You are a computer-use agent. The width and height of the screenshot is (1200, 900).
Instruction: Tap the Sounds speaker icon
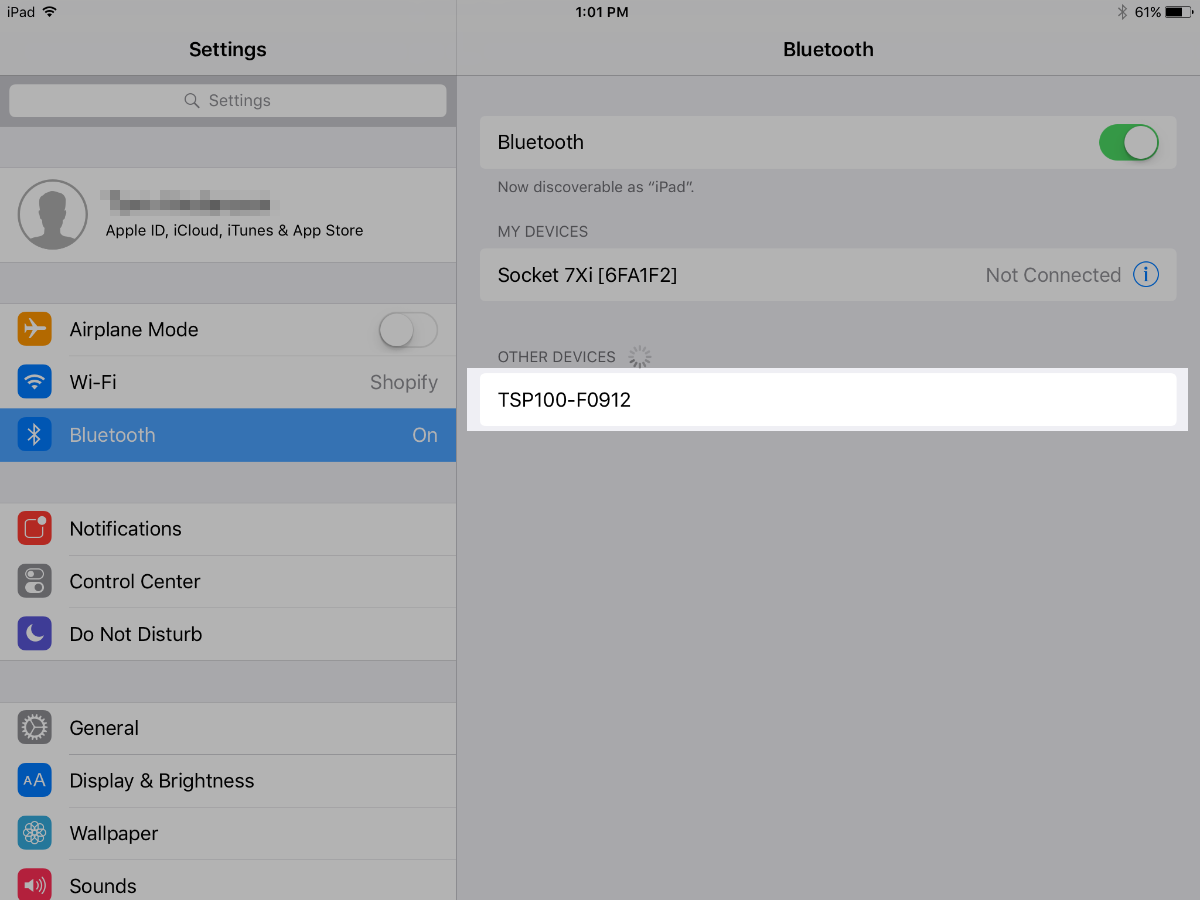(34, 885)
